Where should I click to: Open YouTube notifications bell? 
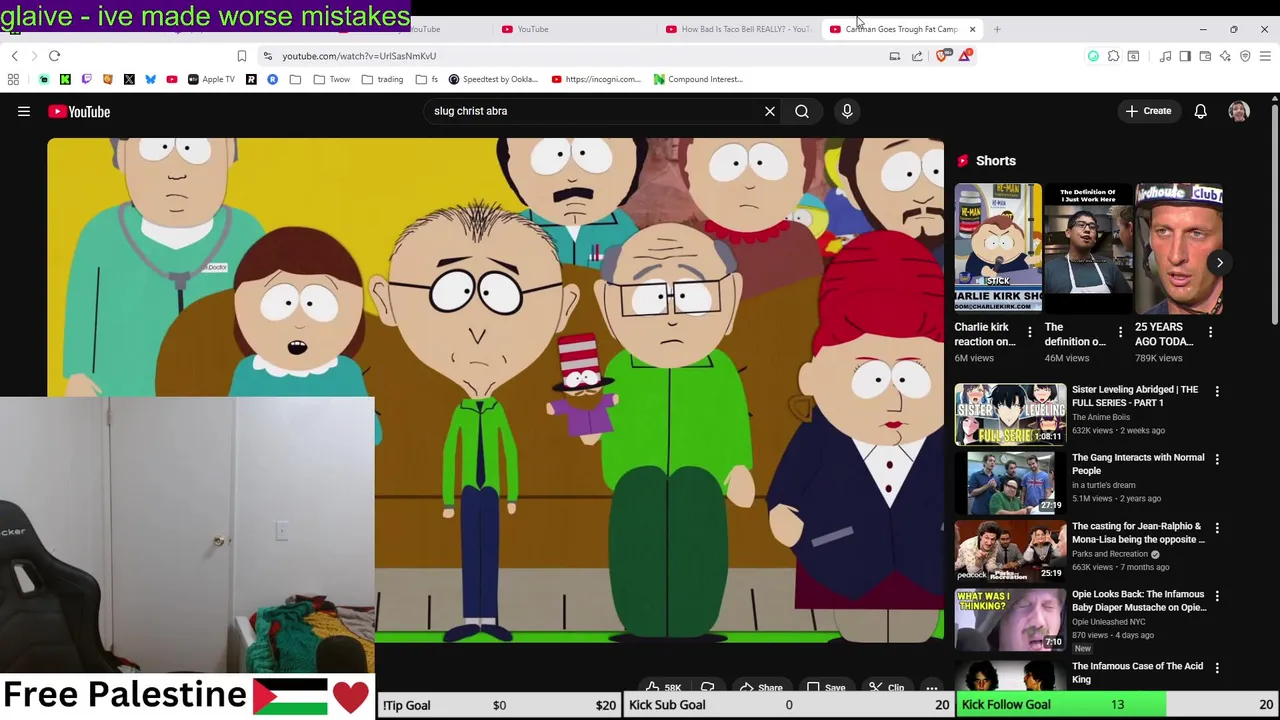click(x=1201, y=111)
